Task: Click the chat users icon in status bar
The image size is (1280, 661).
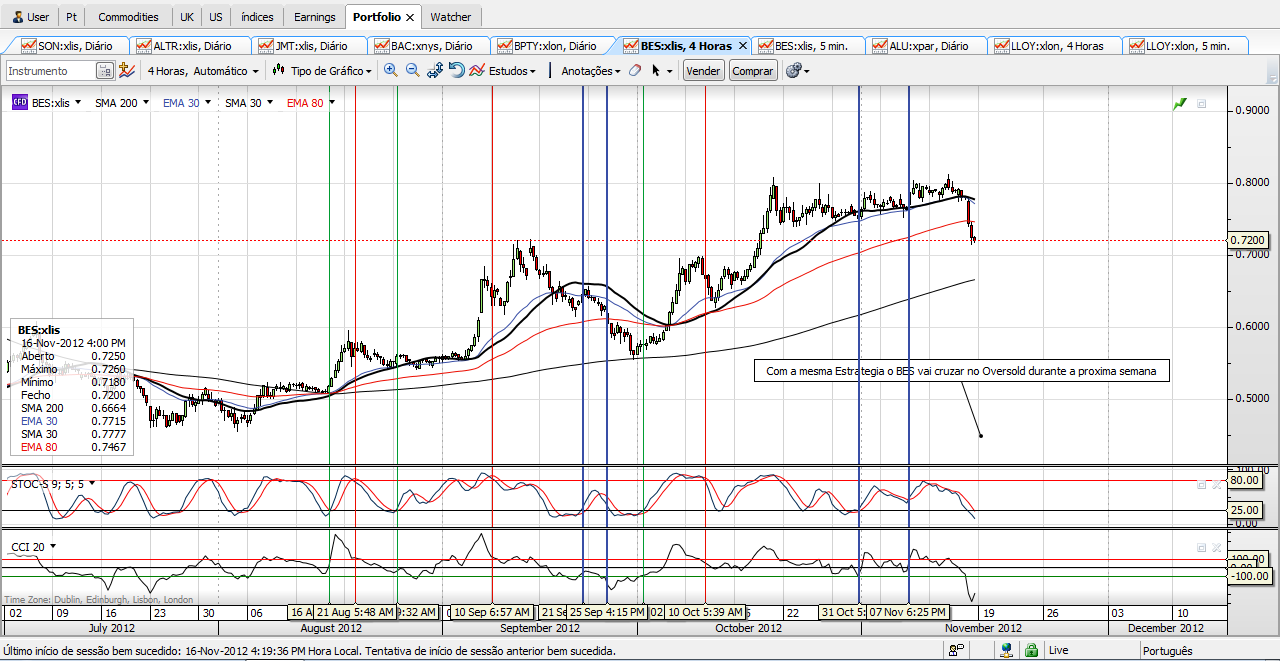Action: [x=956, y=650]
